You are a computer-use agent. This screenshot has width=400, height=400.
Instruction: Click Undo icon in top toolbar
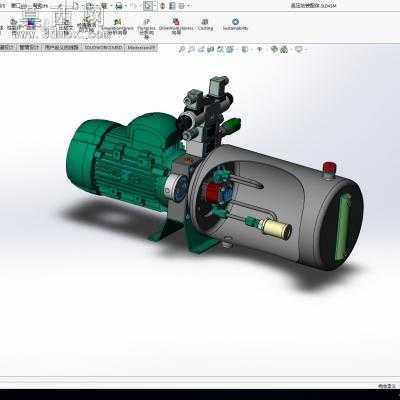coord(132,6)
